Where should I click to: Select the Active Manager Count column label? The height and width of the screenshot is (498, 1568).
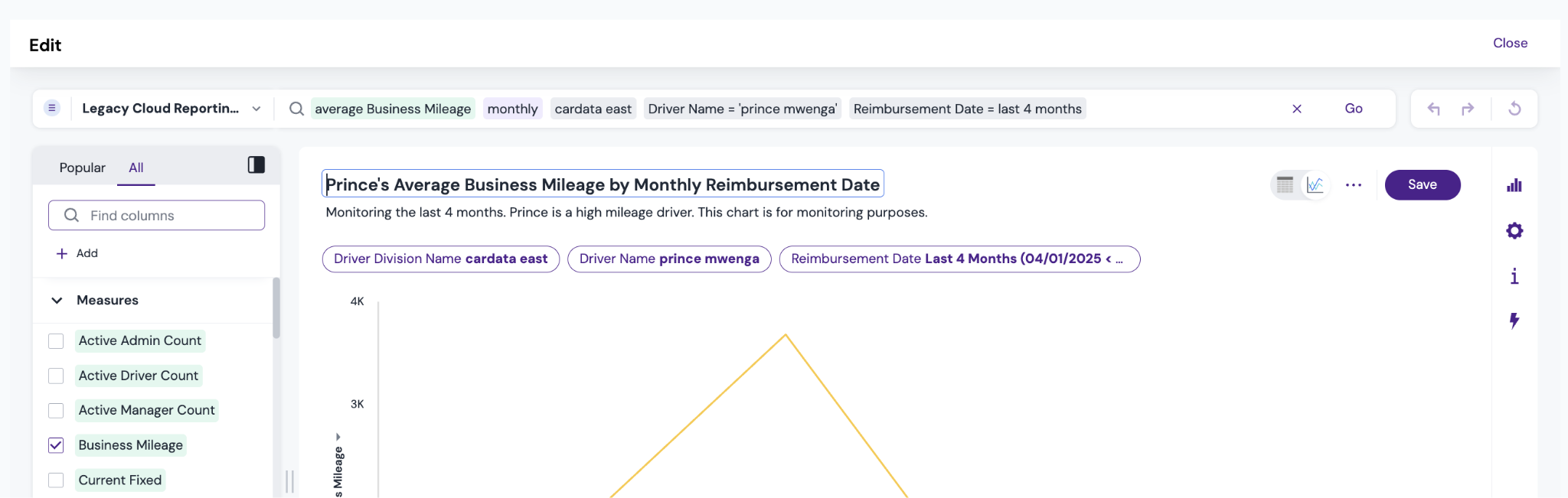[x=147, y=410]
